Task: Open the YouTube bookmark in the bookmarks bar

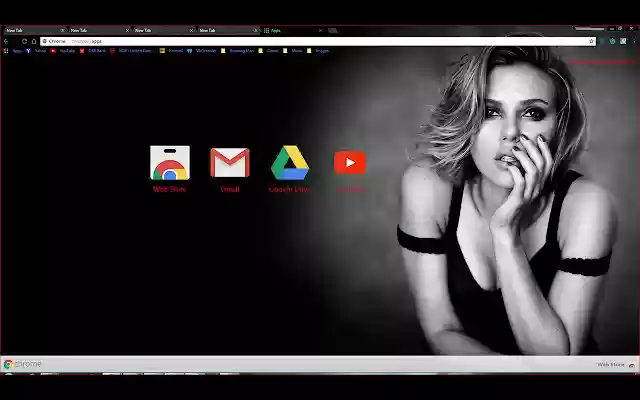Action: (x=63, y=51)
